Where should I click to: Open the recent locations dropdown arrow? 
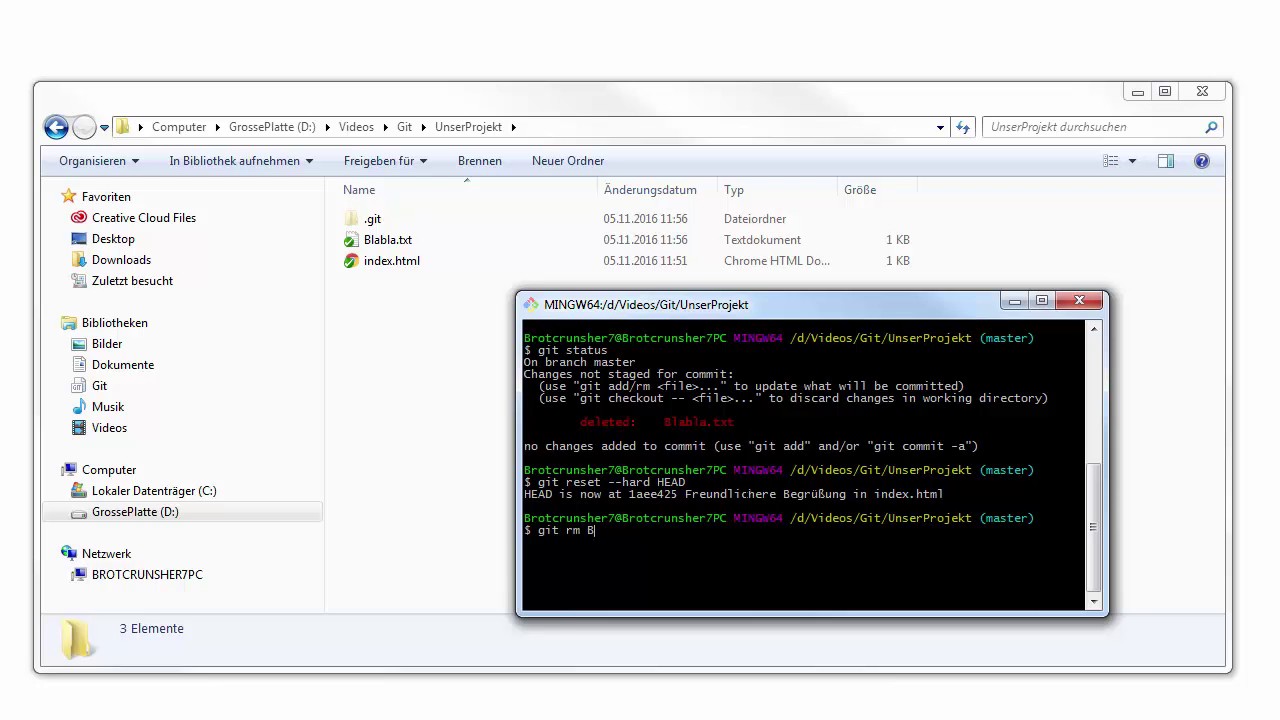click(104, 128)
